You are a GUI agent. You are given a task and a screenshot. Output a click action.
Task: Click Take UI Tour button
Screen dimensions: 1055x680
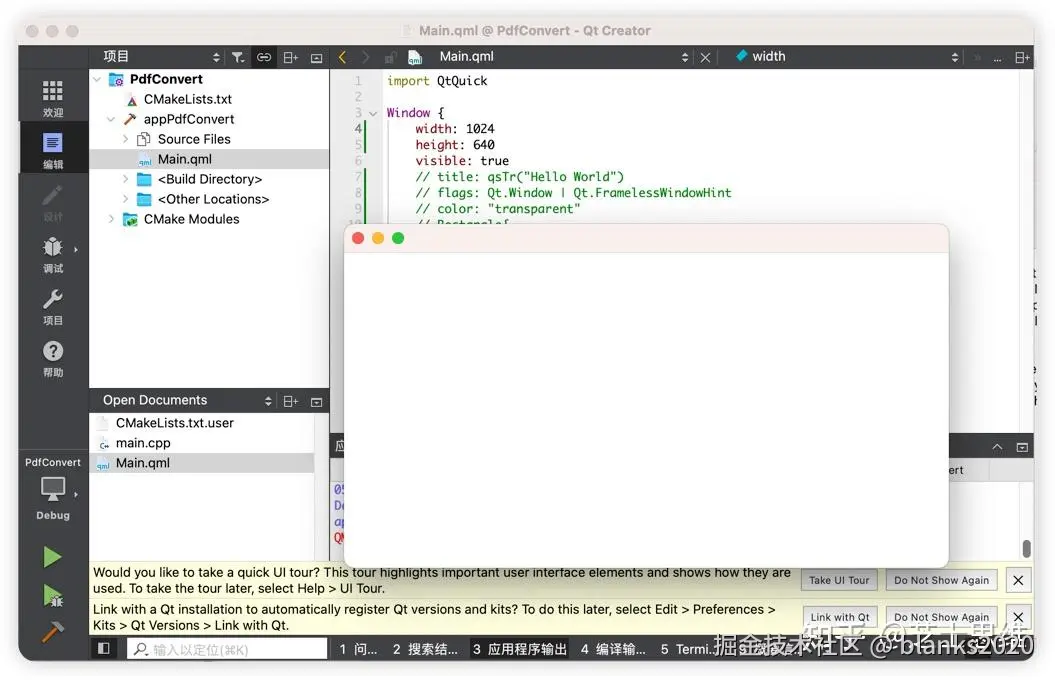click(839, 580)
